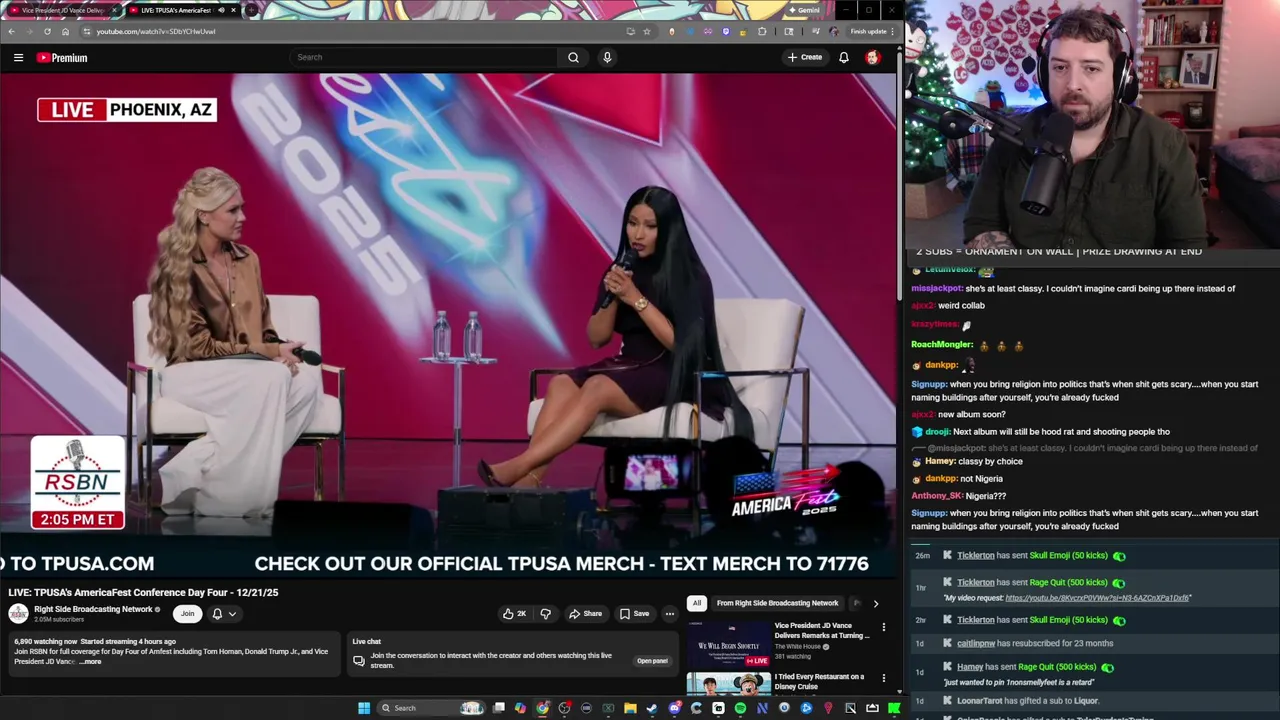Click the live video player
Image resolution: width=1280 pixels, height=720 pixels.
448,325
